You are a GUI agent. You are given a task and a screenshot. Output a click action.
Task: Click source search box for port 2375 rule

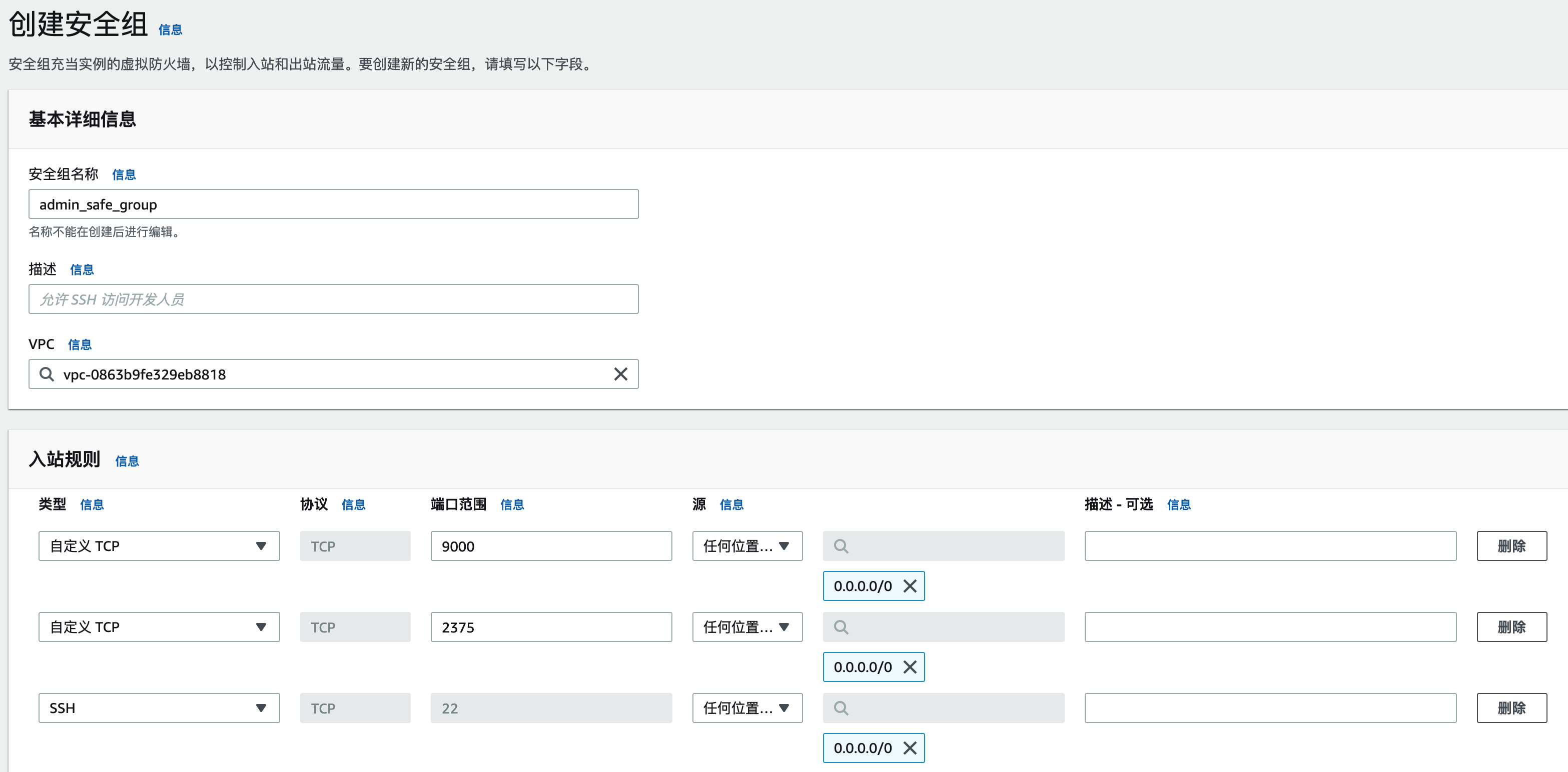pyautogui.click(x=944, y=626)
